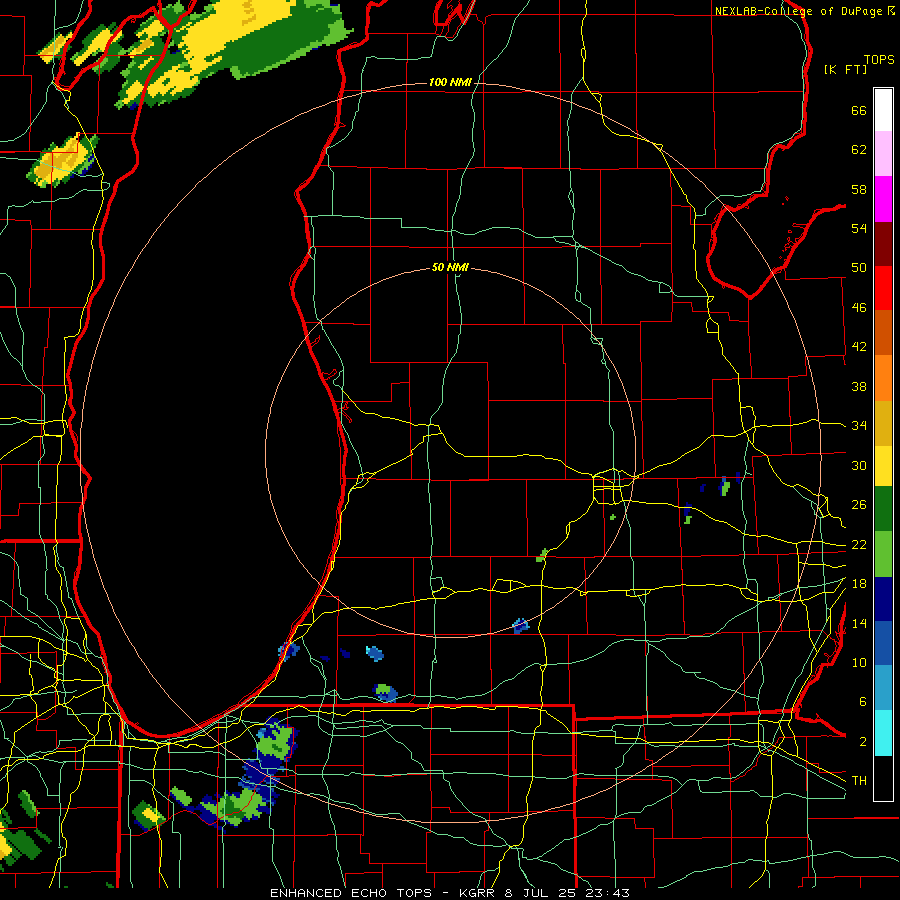Click the white 66 kft legend swatch

[x=883, y=110]
